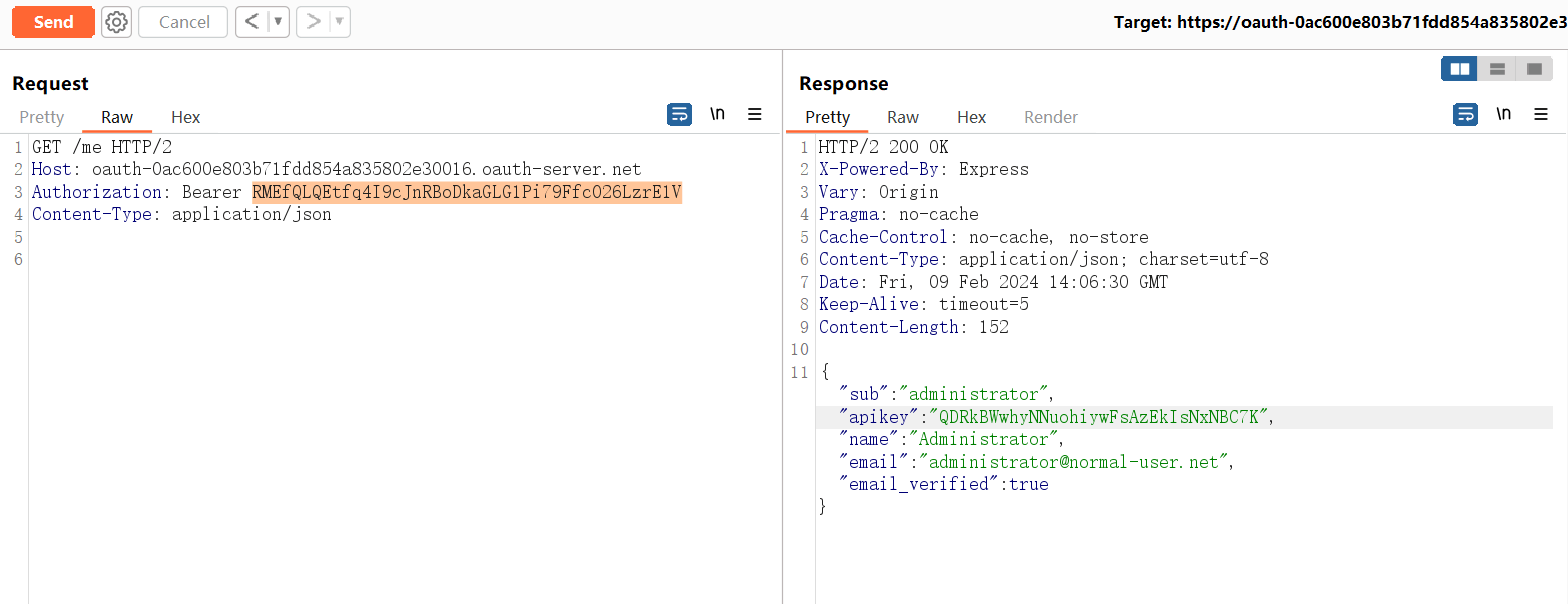Switch Request view to Pretty tab

(x=42, y=117)
